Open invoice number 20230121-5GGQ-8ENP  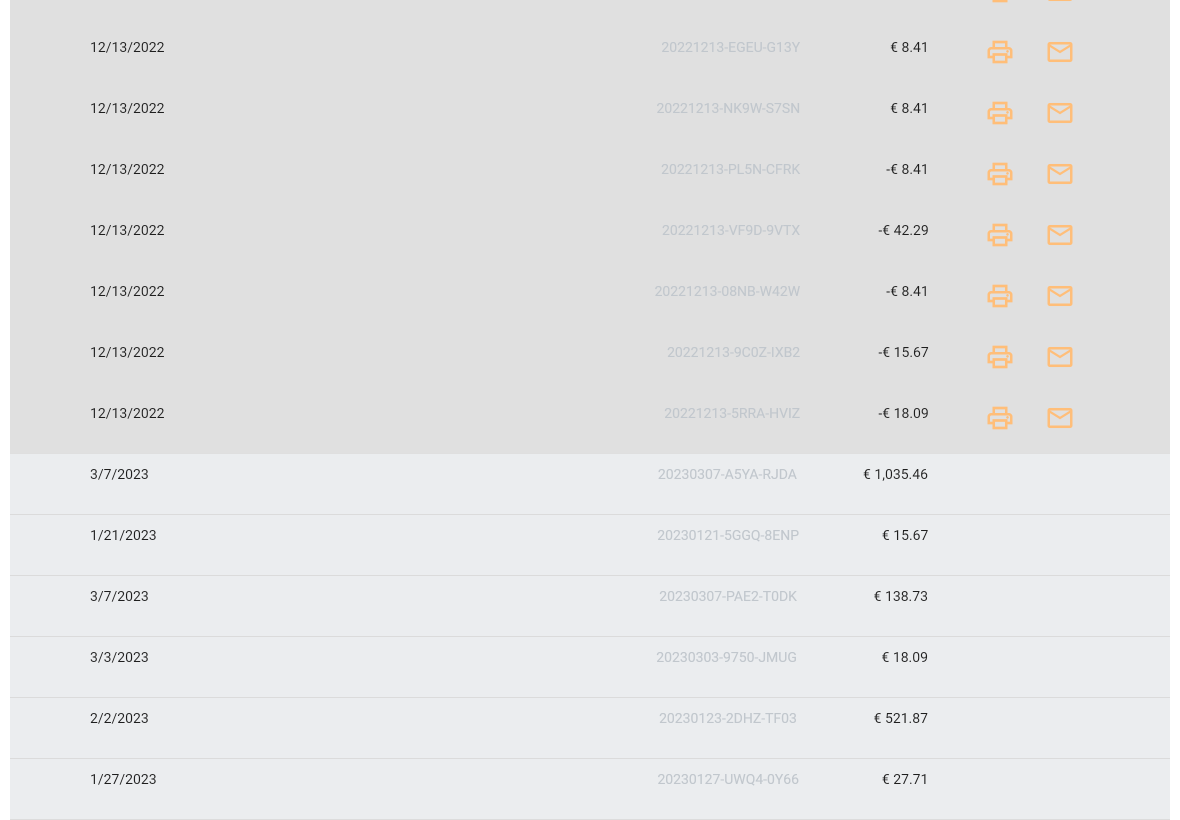point(727,535)
